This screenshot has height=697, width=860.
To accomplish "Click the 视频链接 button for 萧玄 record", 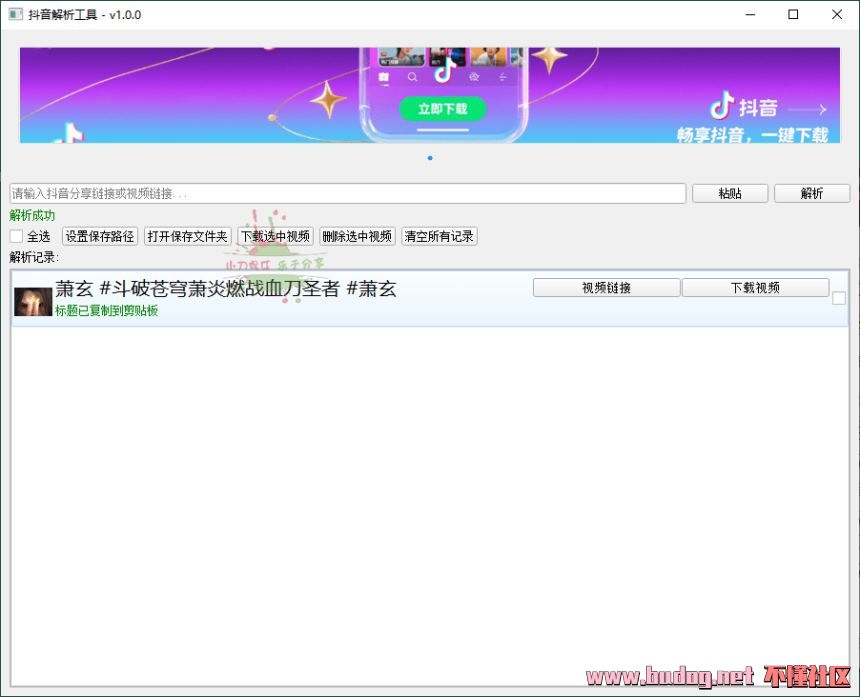I will [x=607, y=287].
